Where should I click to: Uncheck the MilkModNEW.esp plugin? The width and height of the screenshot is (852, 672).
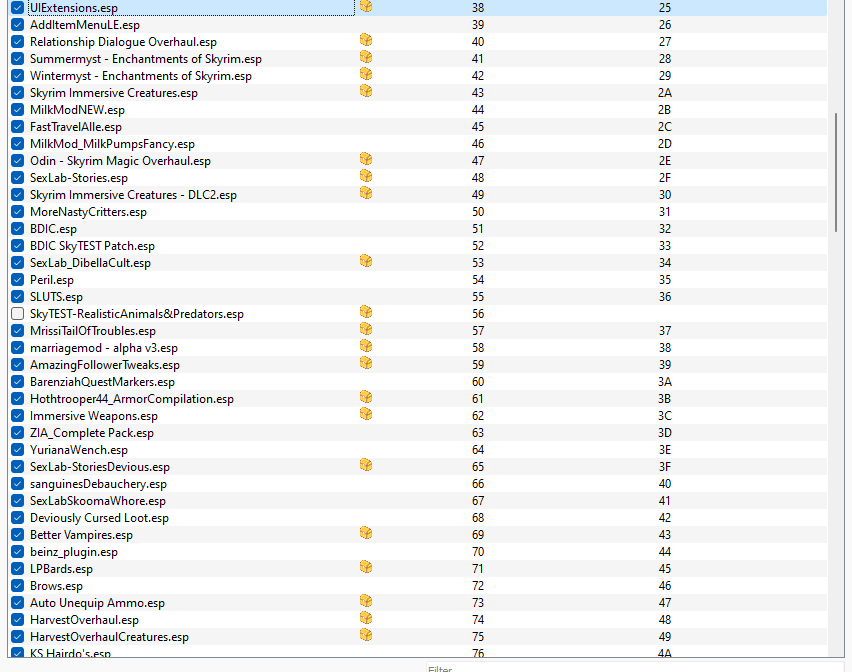(17, 110)
